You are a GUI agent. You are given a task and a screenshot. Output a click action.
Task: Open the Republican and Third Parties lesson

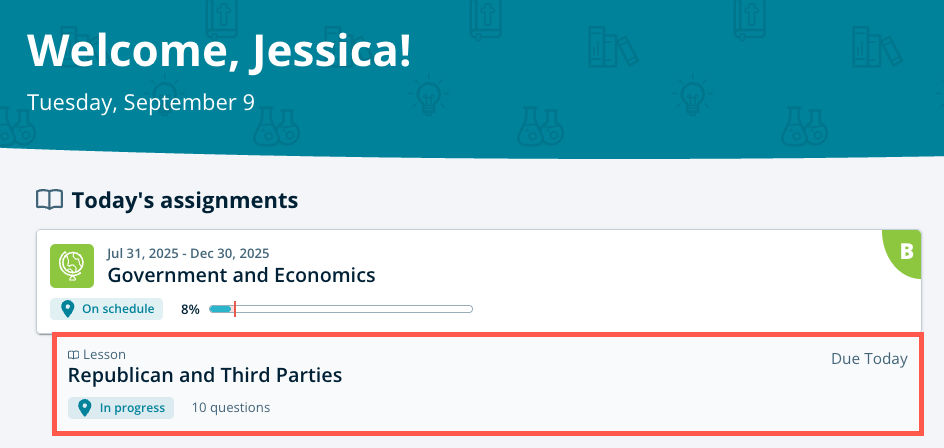pyautogui.click(x=205, y=376)
